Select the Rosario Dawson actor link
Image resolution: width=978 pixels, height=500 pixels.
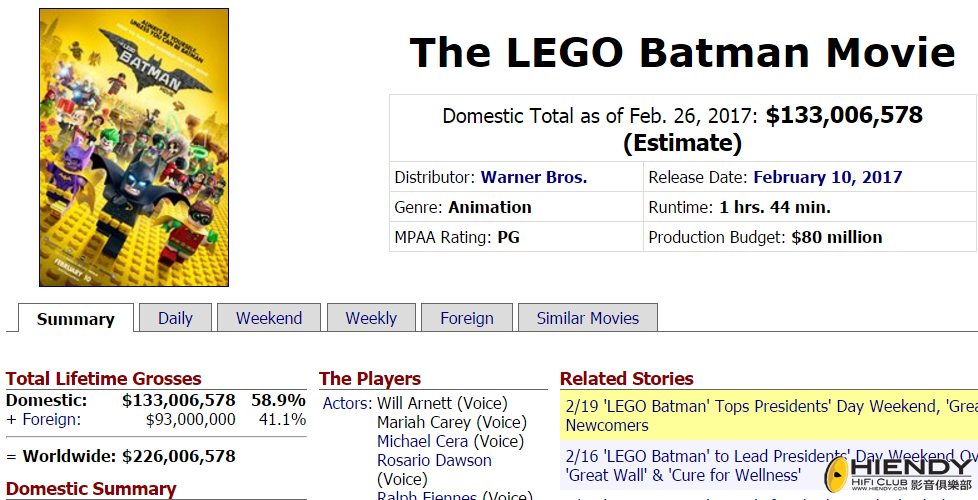tap(434, 461)
